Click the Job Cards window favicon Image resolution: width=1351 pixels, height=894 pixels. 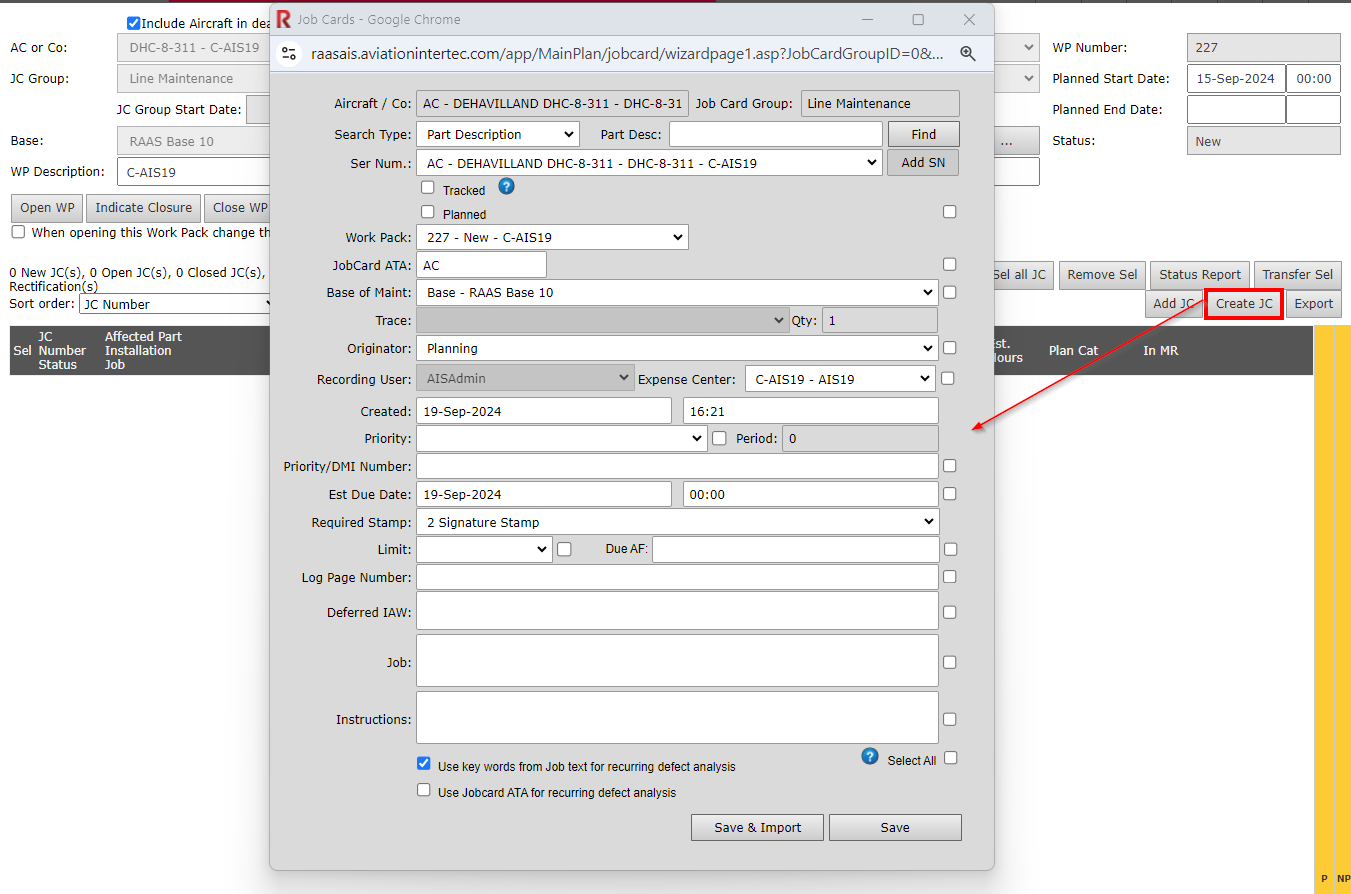point(284,19)
